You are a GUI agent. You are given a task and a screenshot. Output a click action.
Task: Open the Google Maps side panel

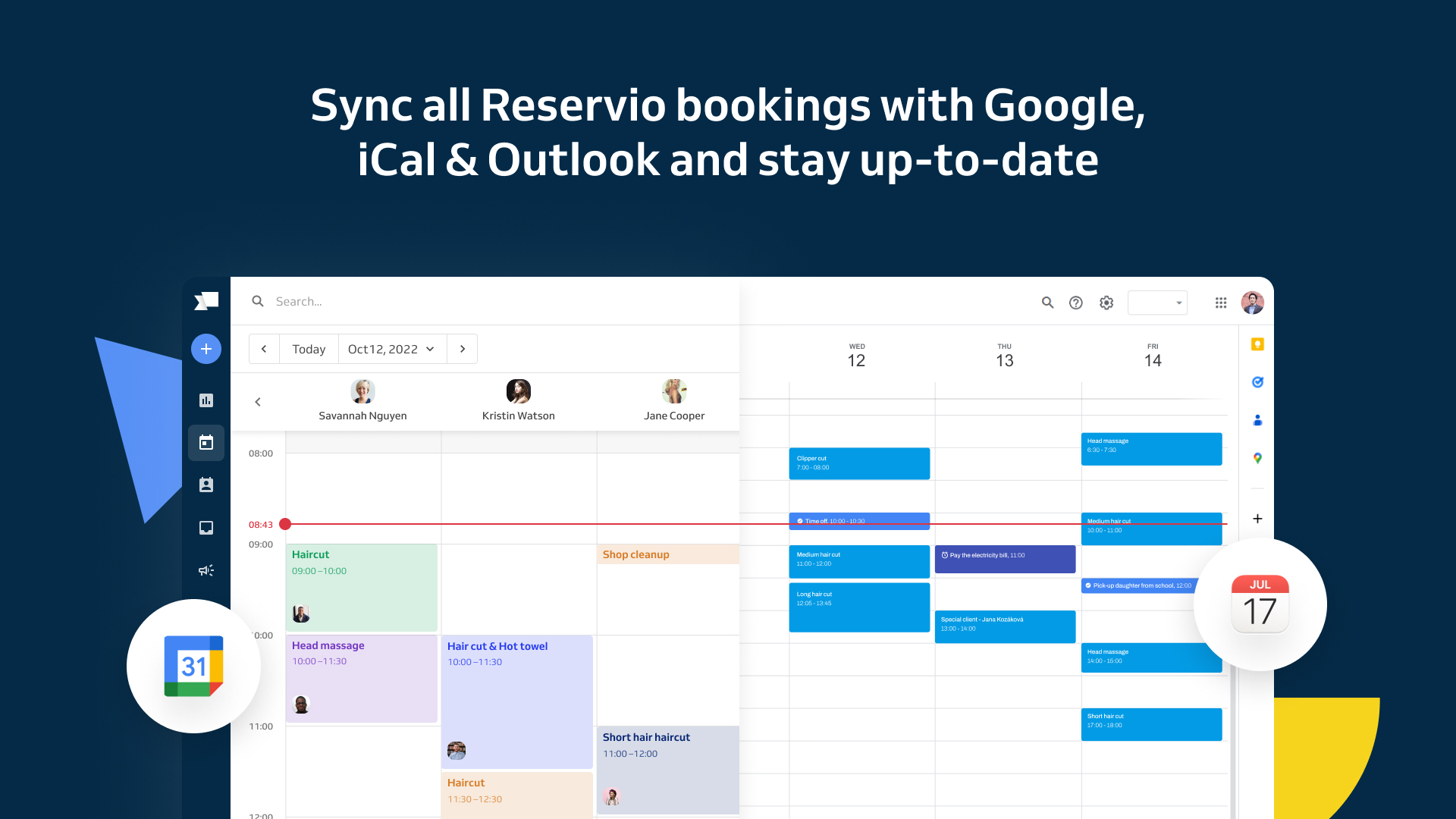coord(1257,458)
